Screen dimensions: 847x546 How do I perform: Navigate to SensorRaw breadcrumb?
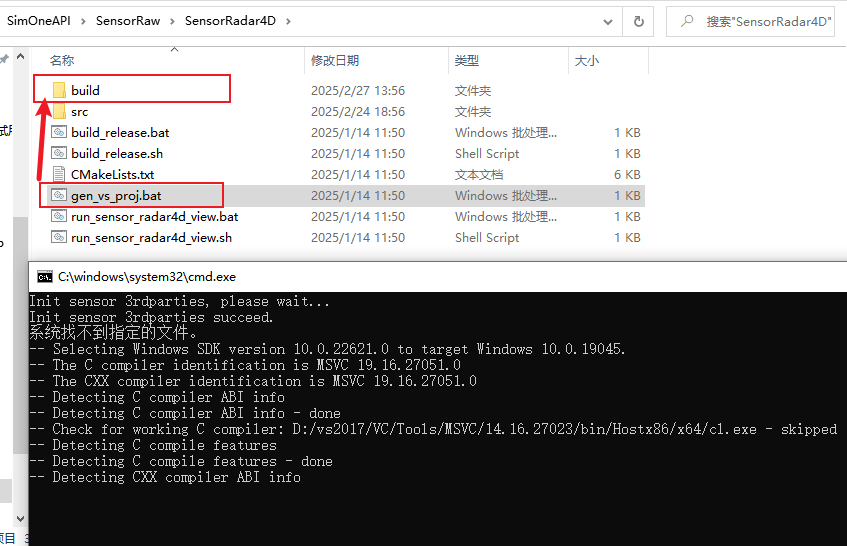[128, 21]
